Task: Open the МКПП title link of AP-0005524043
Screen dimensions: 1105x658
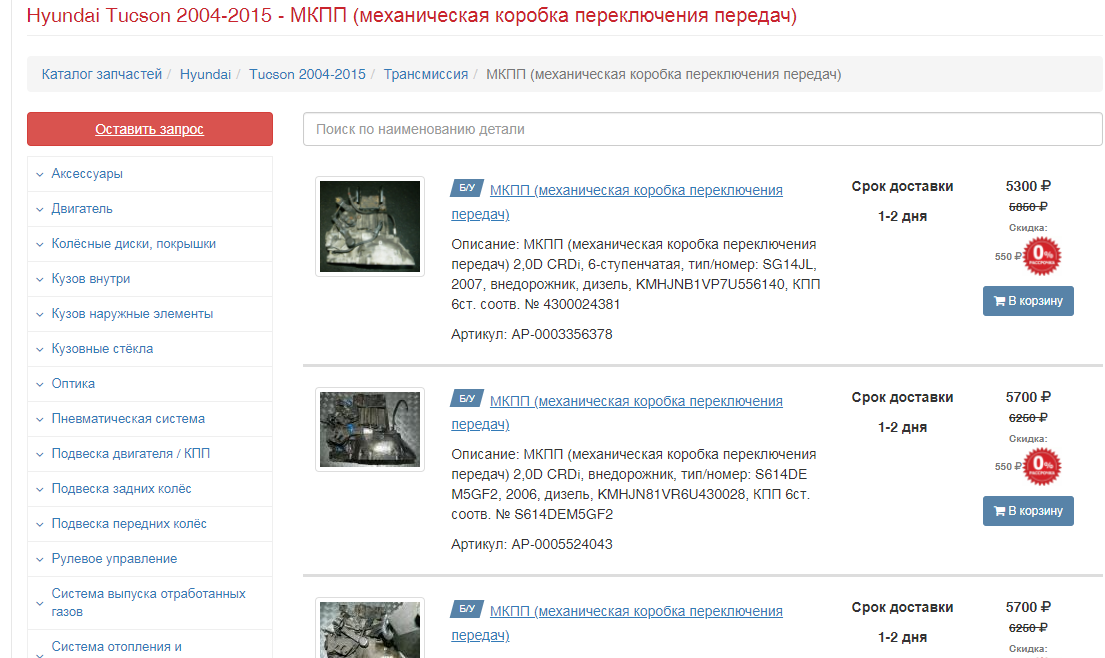Action: point(617,413)
